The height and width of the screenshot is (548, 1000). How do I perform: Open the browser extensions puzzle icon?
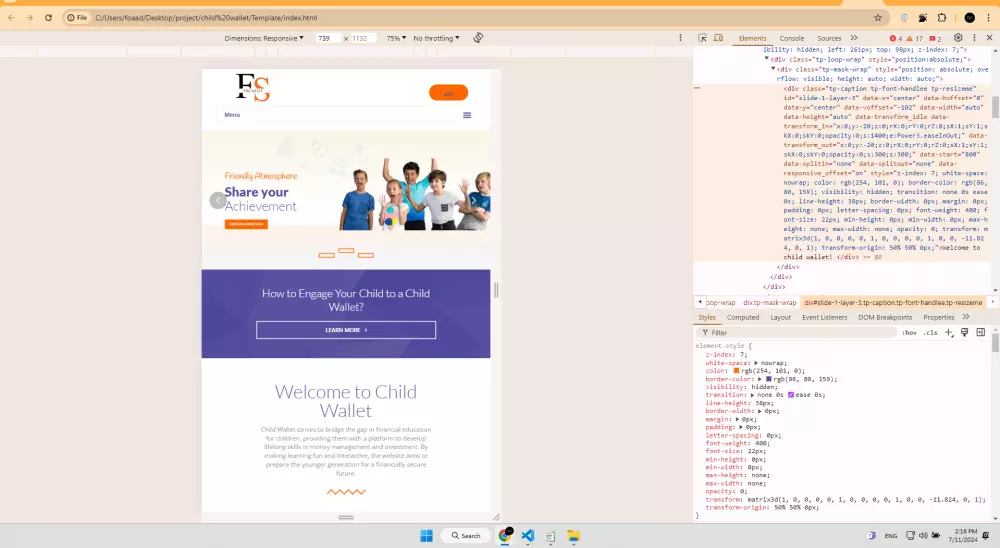942,18
